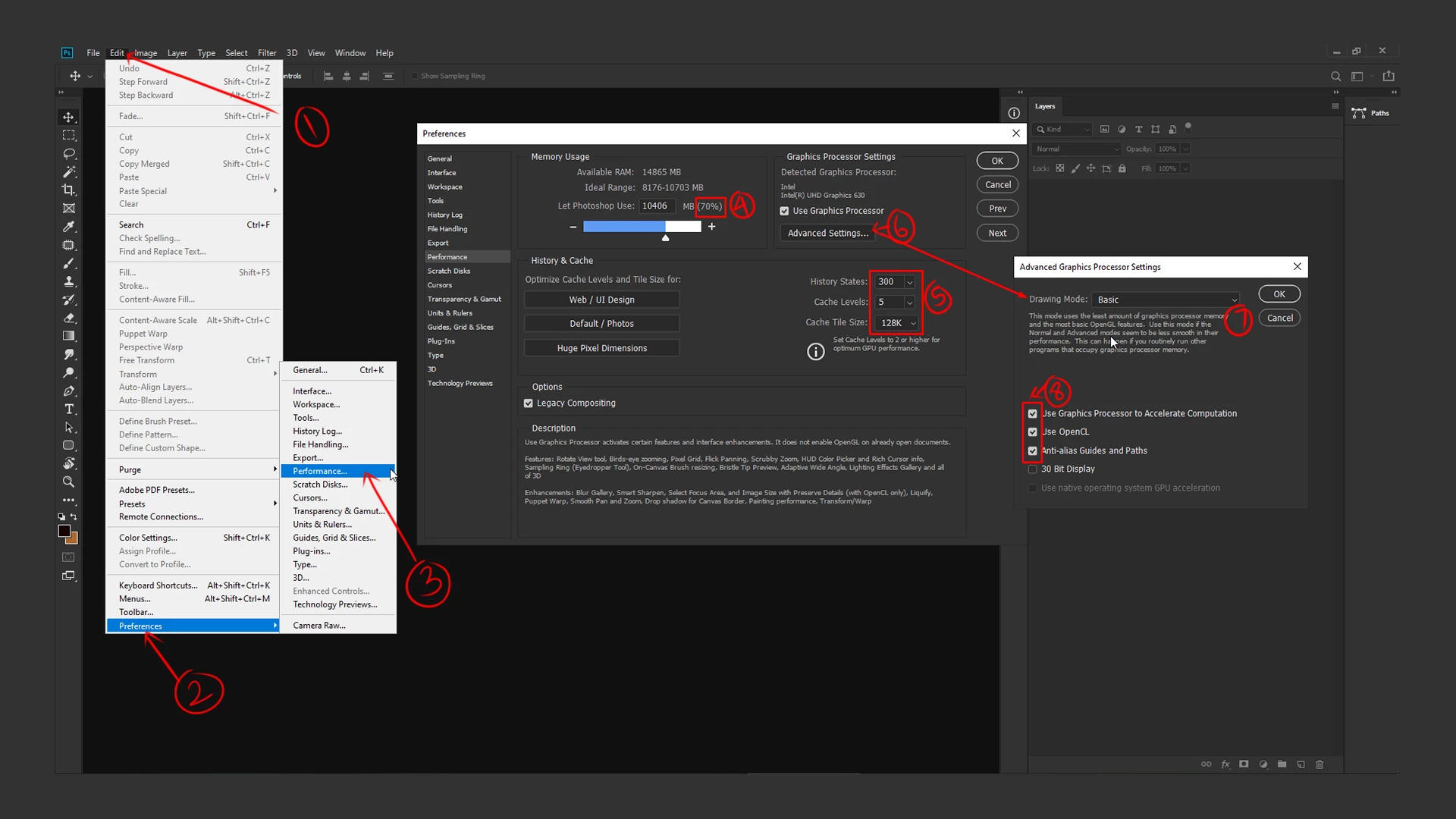The width and height of the screenshot is (1456, 819).
Task: Disable Legacy Compositing option
Action: [x=529, y=403]
